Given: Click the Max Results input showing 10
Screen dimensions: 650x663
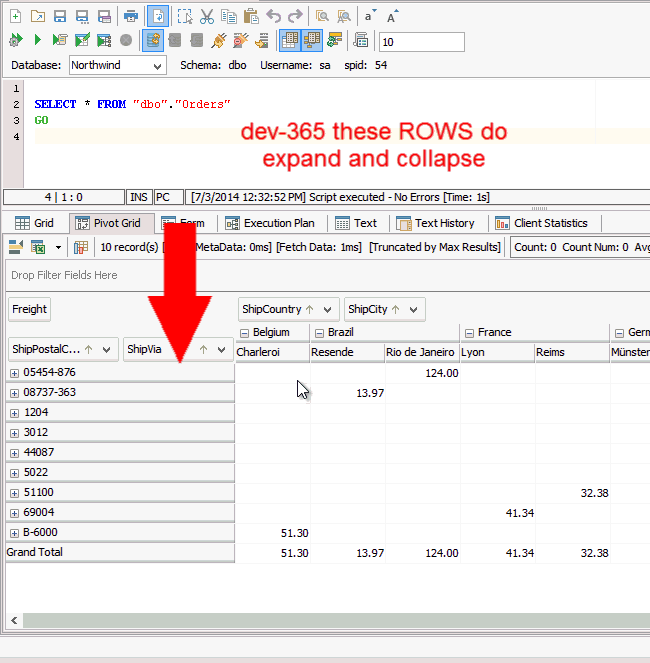Looking at the screenshot, I should tap(422, 42).
